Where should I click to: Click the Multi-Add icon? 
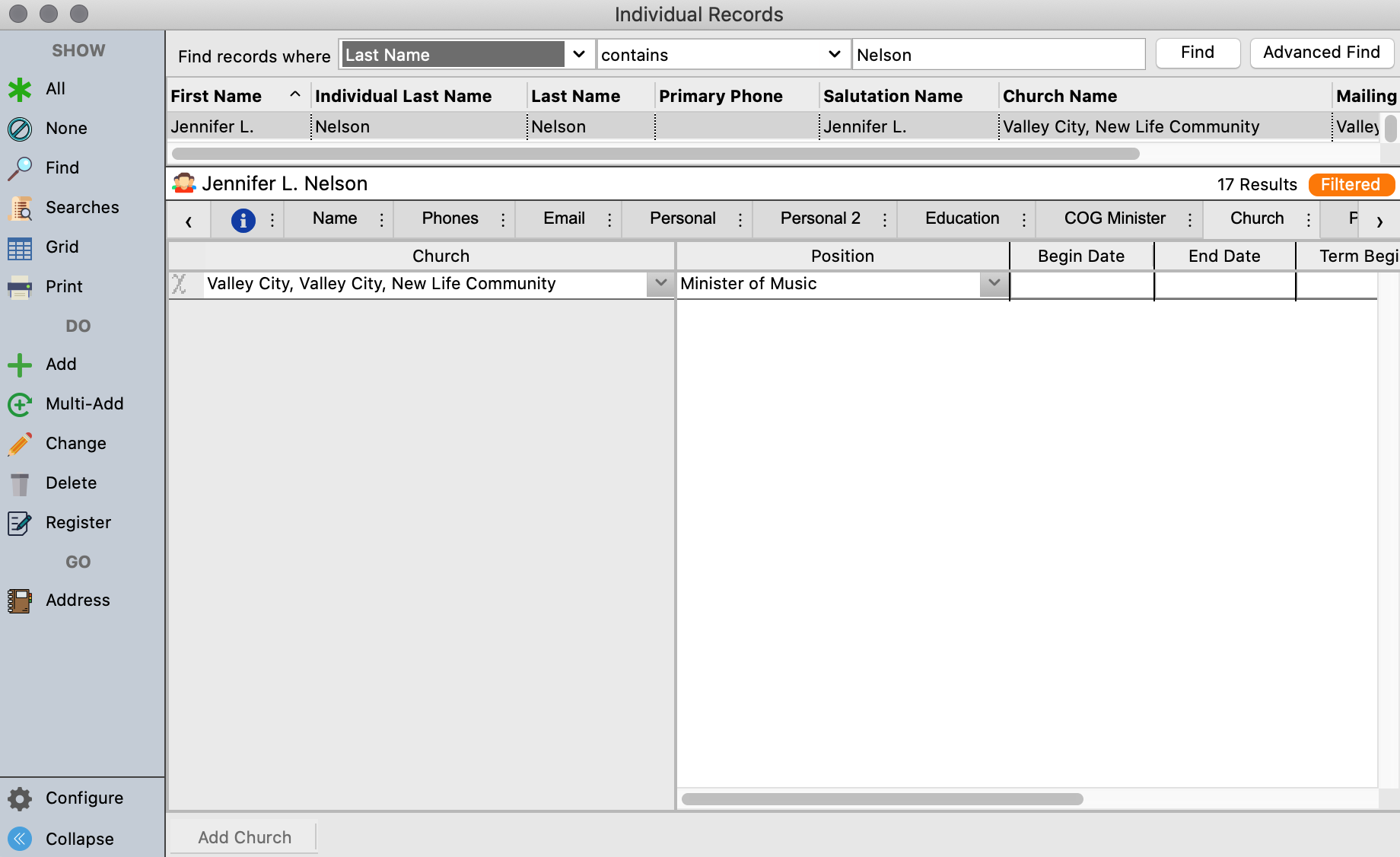20,404
